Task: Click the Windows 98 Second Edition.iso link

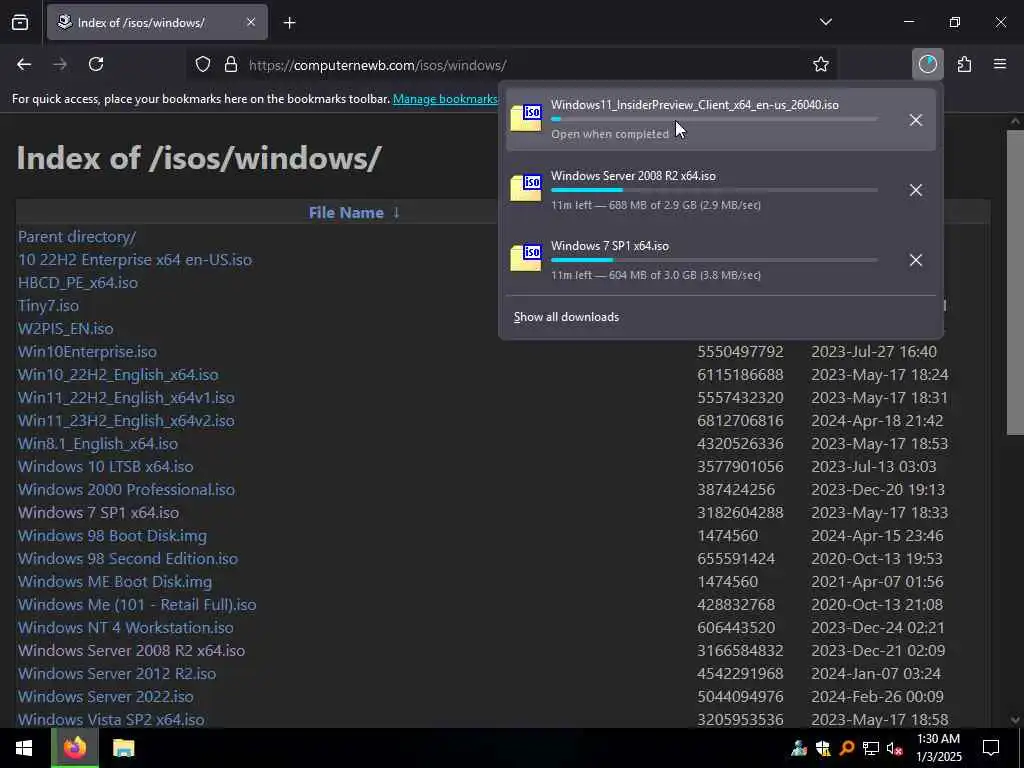Action: [128, 558]
